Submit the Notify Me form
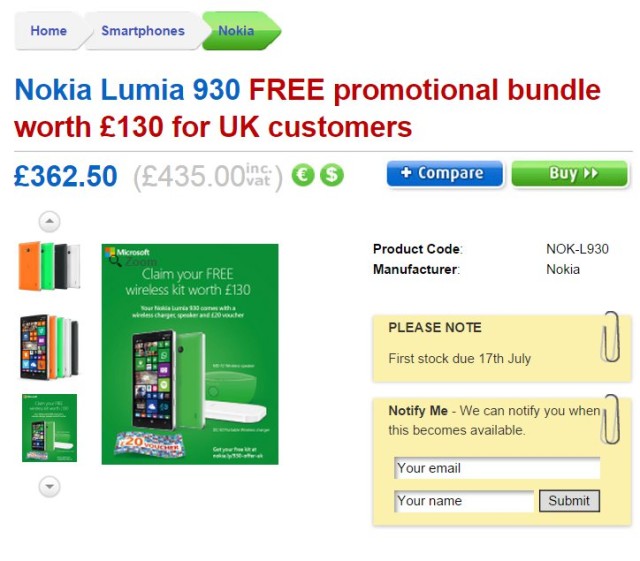Image resolution: width=640 pixels, height=561 pixels. click(x=569, y=501)
